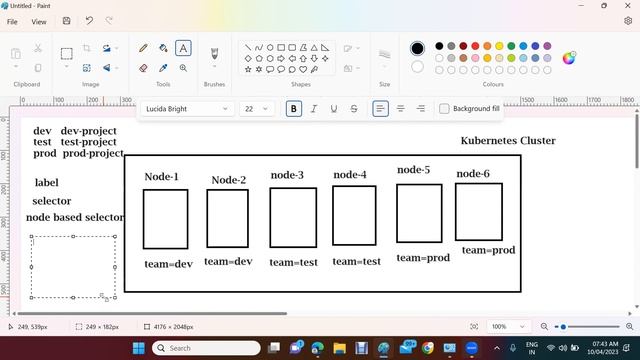Align text center
640x360 pixels.
400,109
